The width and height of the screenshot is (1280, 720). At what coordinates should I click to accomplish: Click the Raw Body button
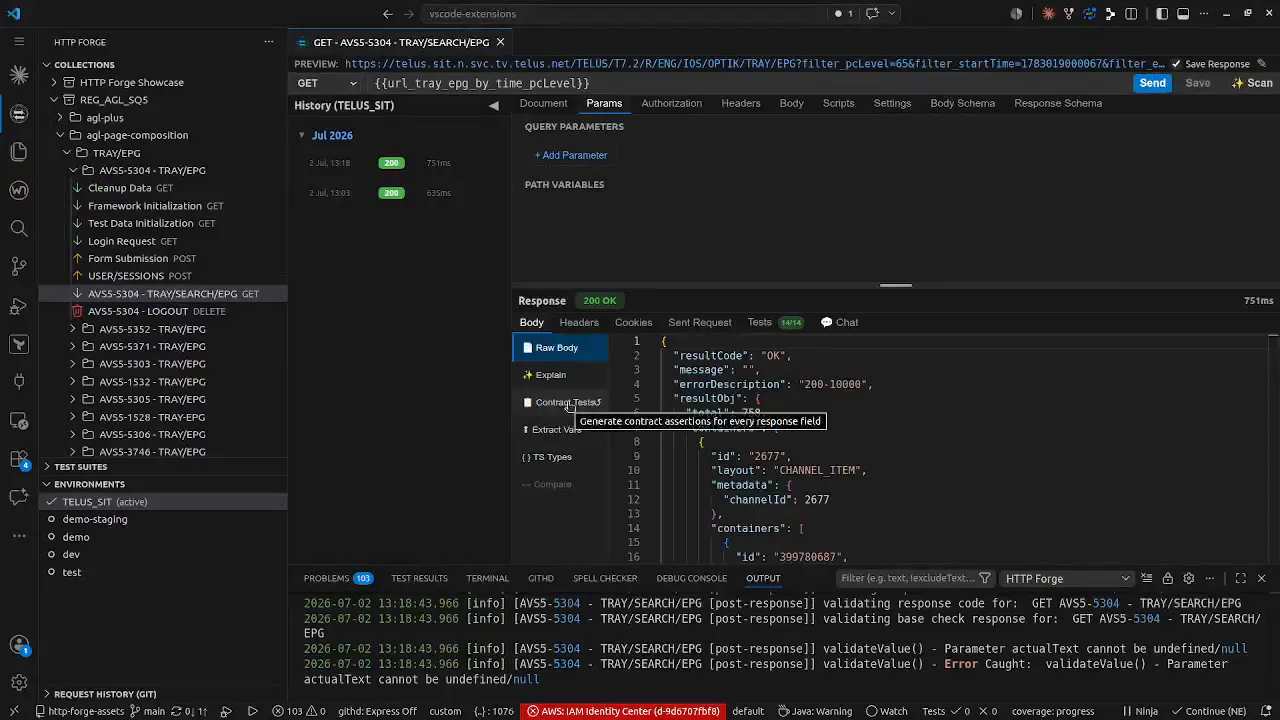[x=560, y=348]
